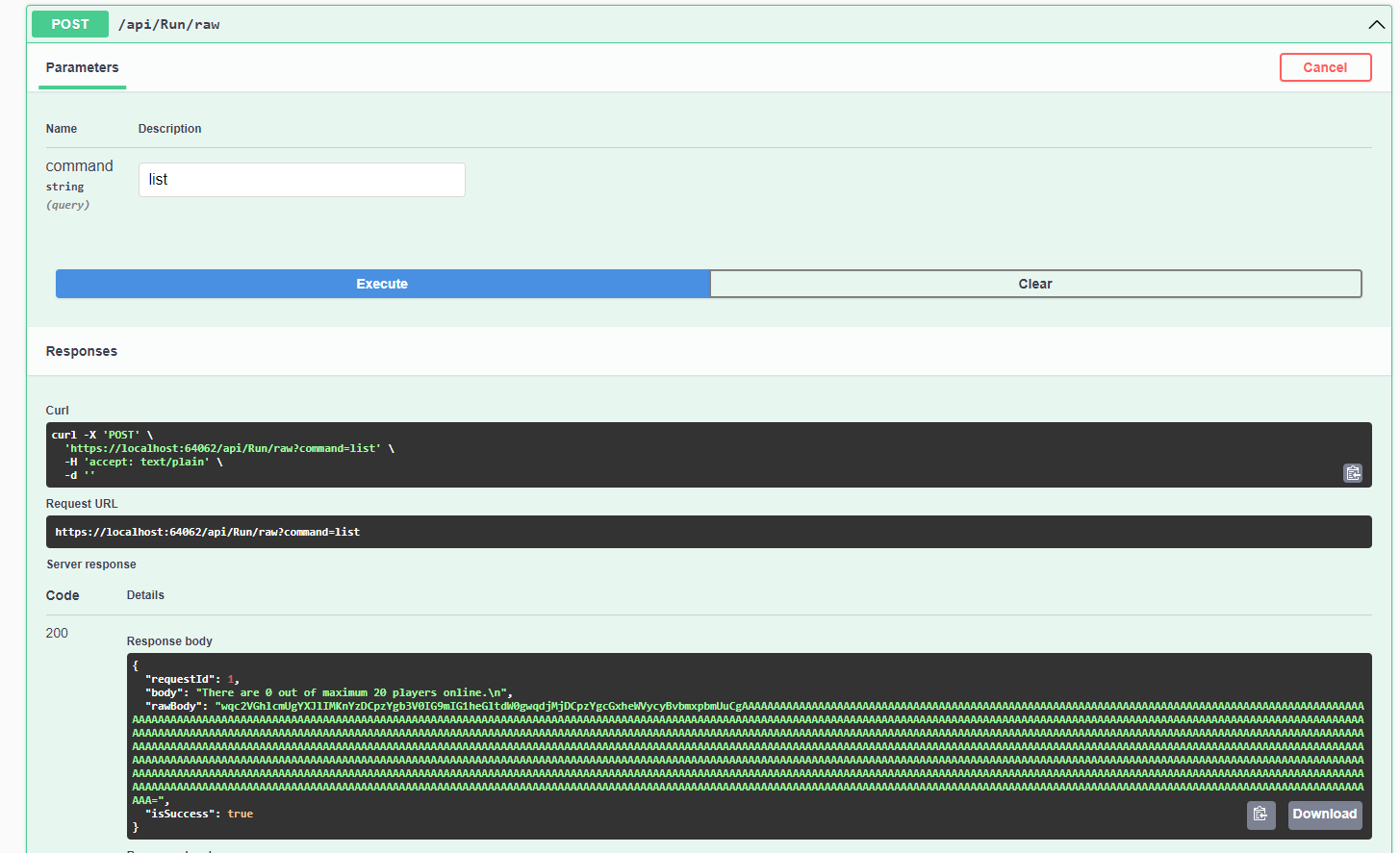Screen dimensions: 1400x853
Task: Copy the response body to clipboard
Action: 1261,815
